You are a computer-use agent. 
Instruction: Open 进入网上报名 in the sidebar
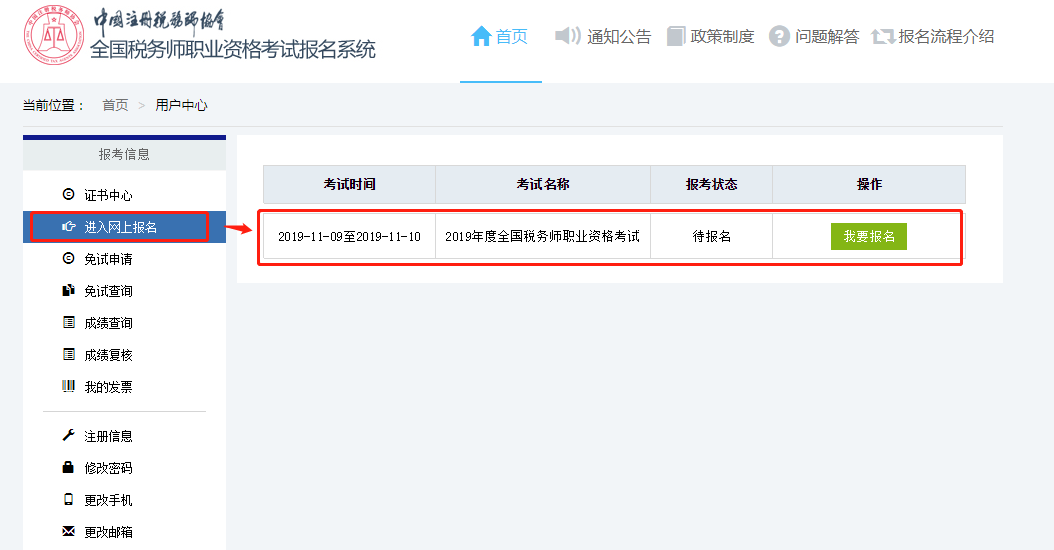pyautogui.click(x=120, y=227)
